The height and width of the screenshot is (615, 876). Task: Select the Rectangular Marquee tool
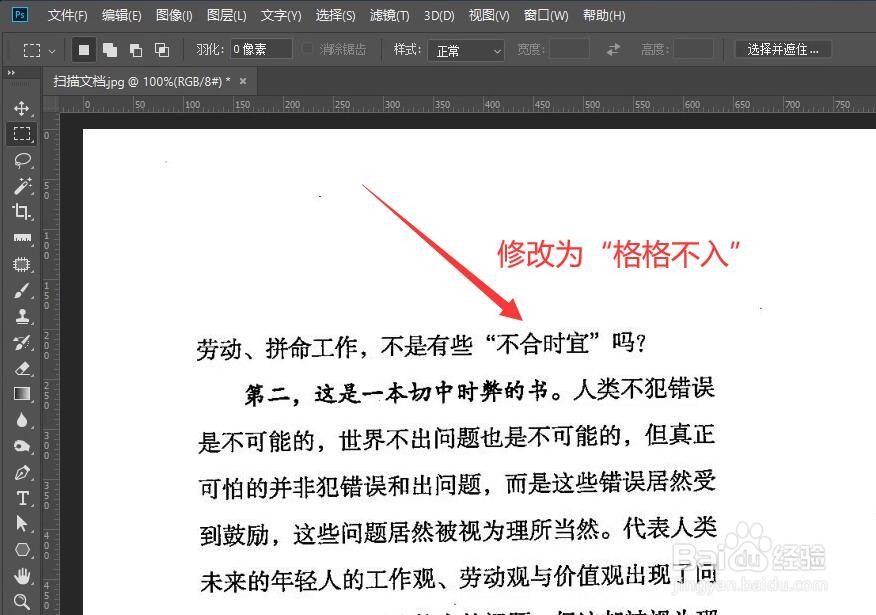22,134
